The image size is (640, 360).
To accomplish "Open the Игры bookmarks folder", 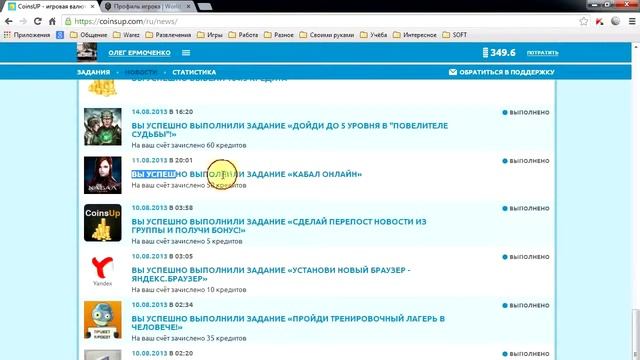I will pos(210,35).
